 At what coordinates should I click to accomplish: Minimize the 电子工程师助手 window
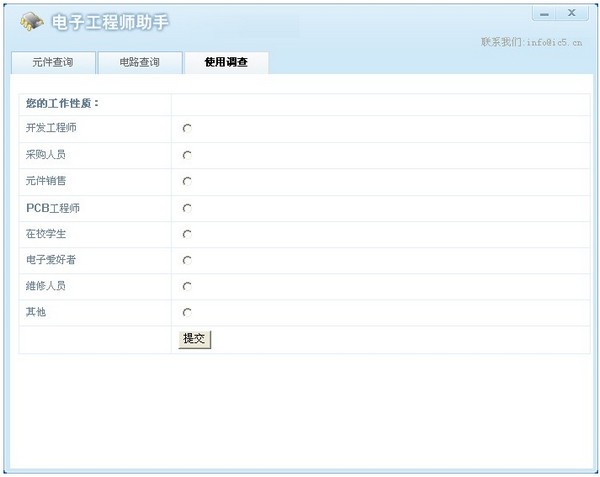pyautogui.click(x=545, y=14)
